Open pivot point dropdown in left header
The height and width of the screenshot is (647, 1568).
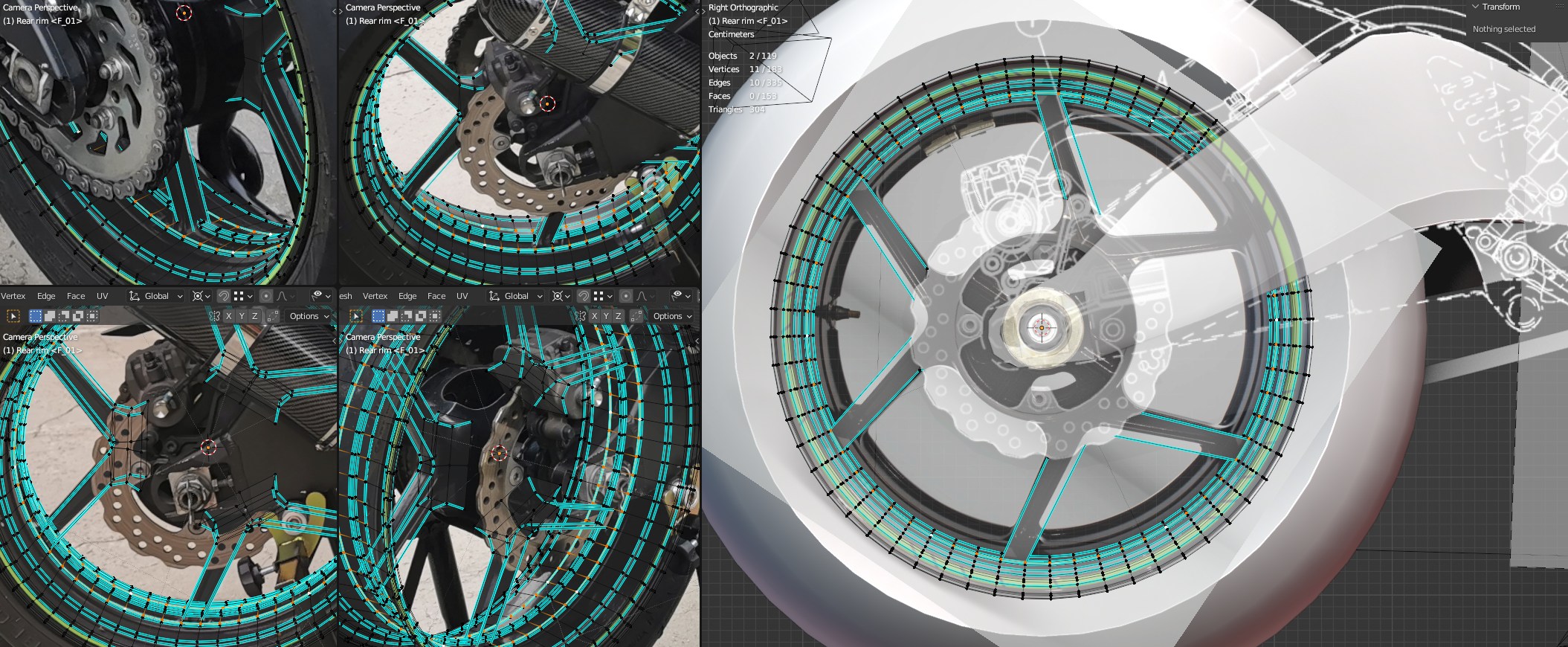pos(201,296)
